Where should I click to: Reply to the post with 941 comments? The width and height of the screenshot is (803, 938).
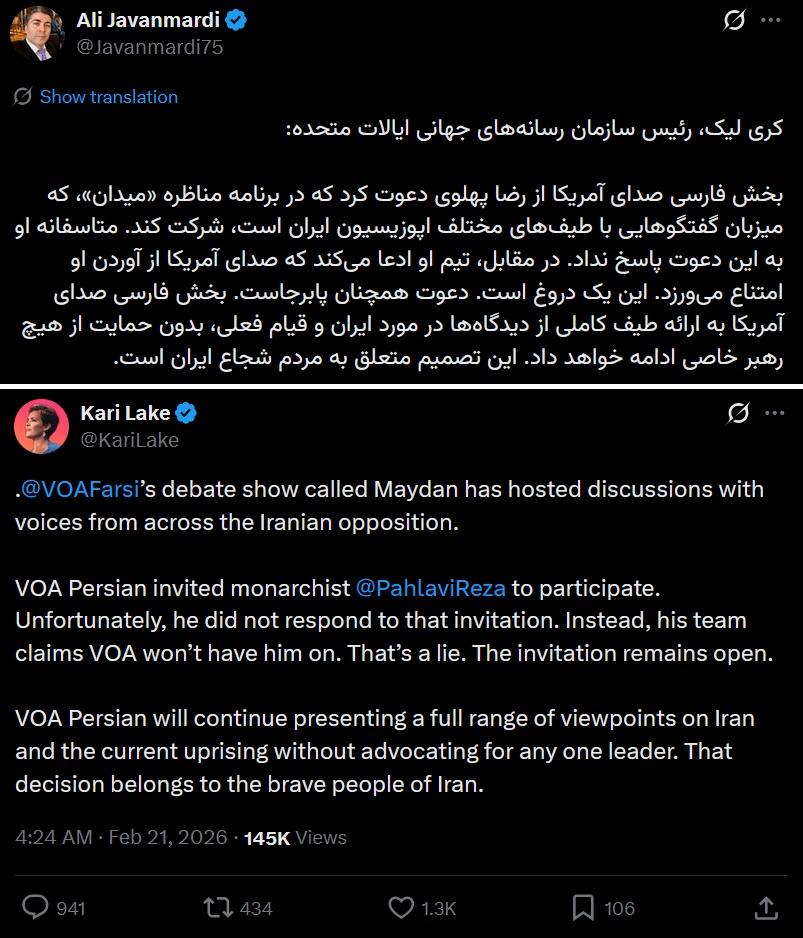[x=36, y=907]
